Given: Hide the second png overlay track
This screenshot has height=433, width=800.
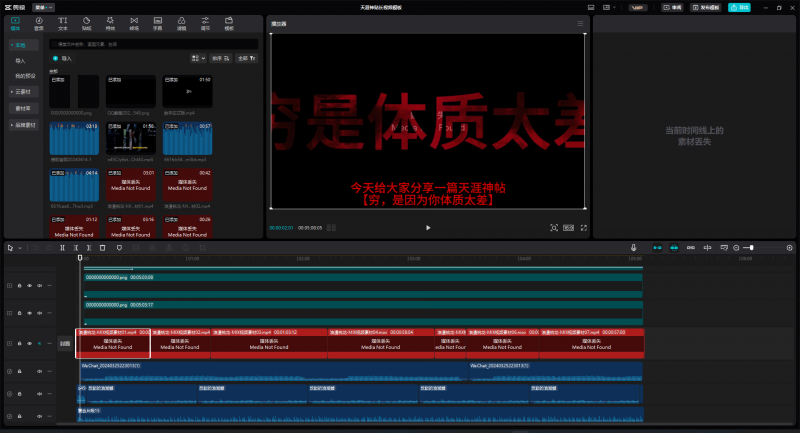Looking at the screenshot, I should click(29, 313).
